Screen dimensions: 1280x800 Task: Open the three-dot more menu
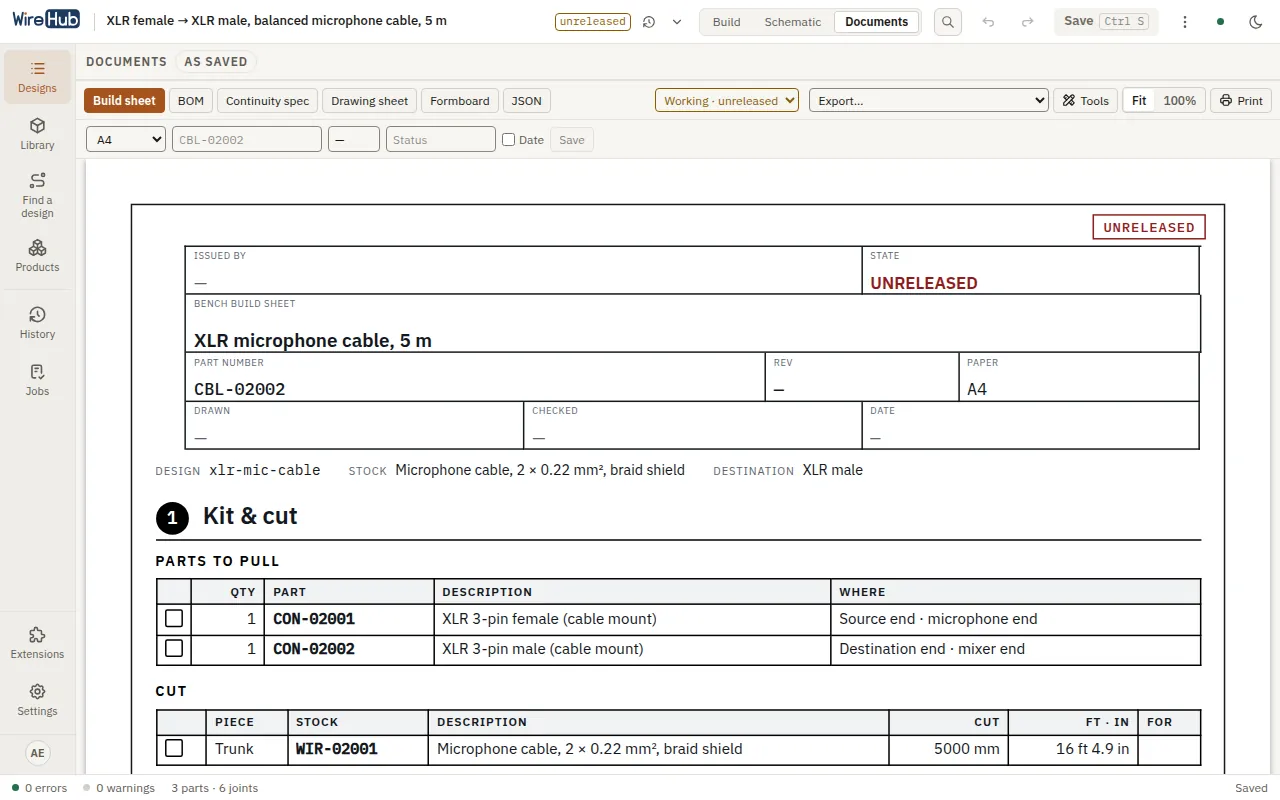pos(1185,22)
